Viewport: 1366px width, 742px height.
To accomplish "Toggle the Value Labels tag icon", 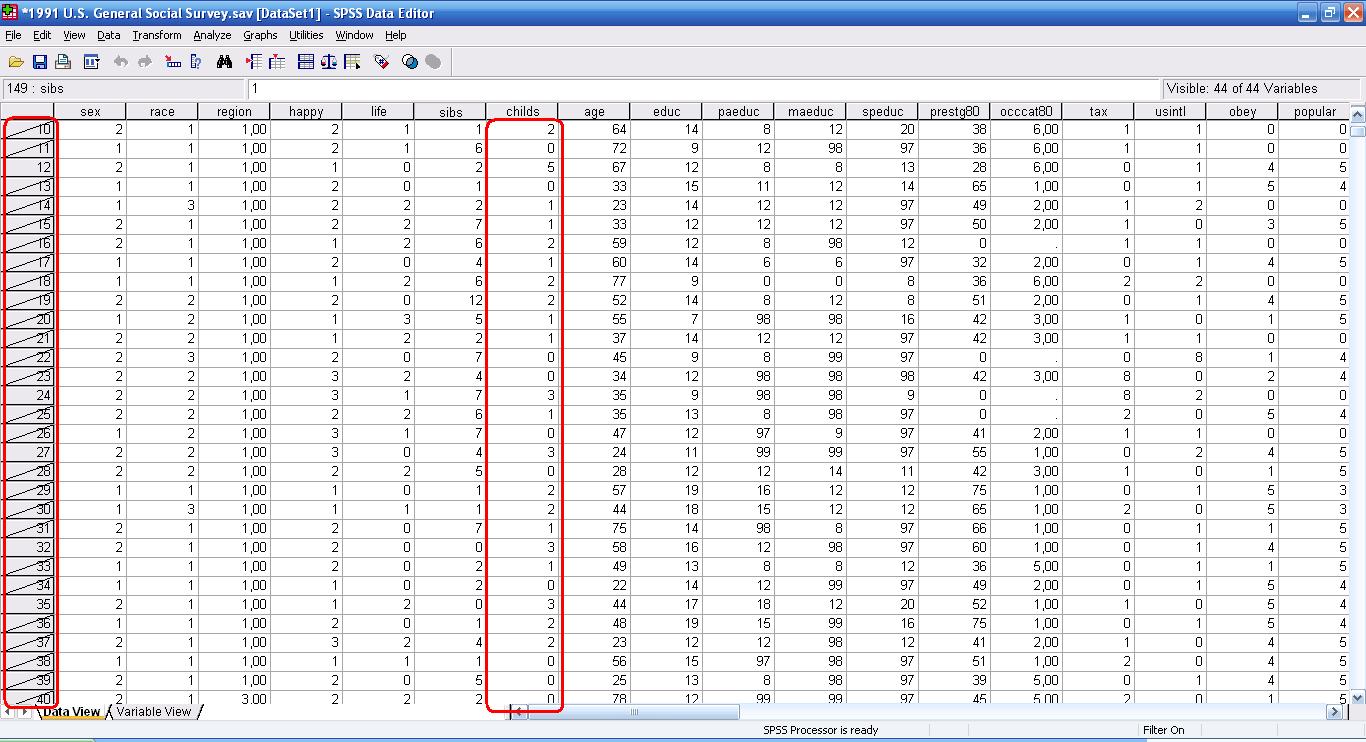I will point(381,62).
